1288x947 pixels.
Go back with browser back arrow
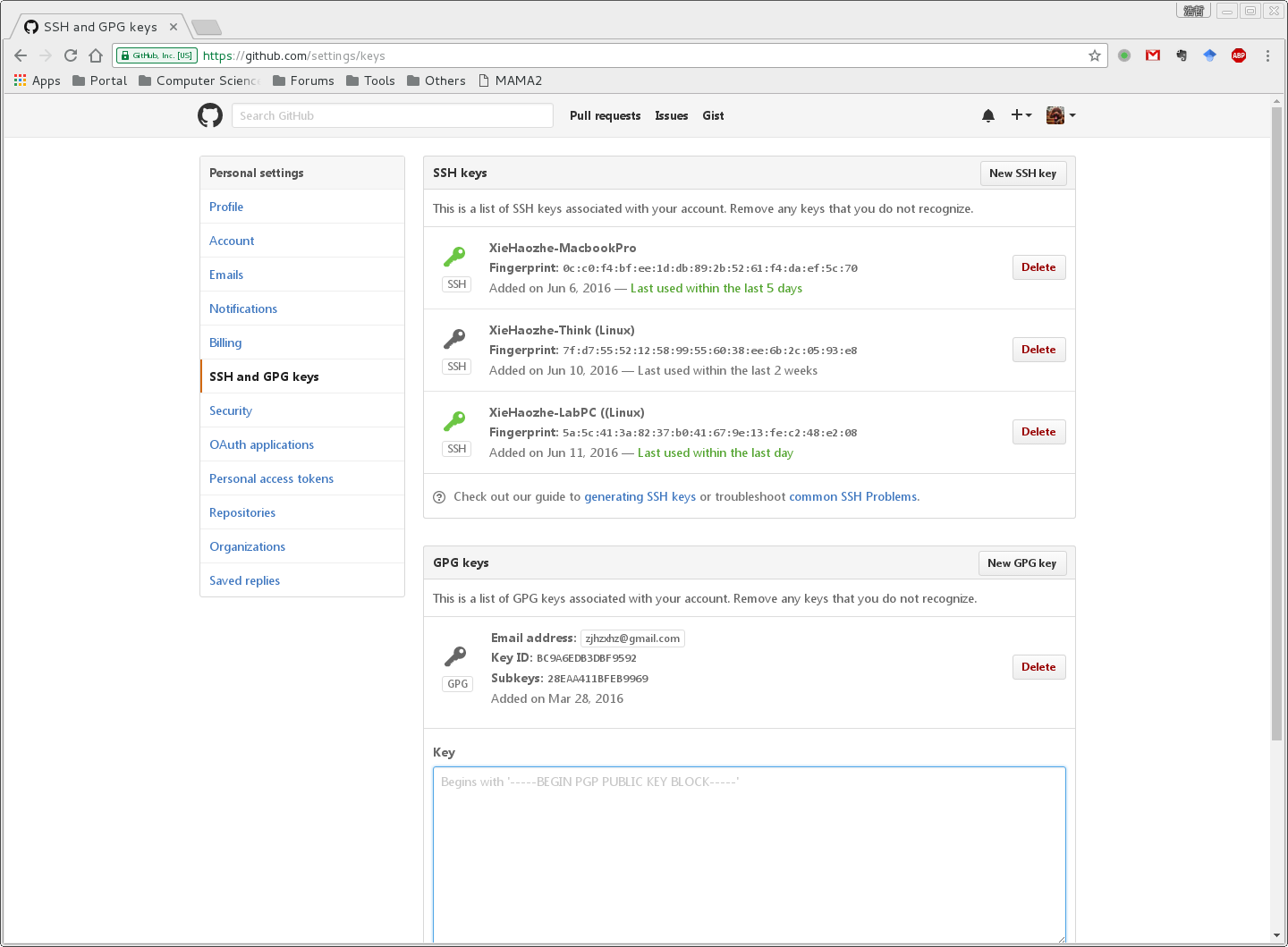coord(21,55)
